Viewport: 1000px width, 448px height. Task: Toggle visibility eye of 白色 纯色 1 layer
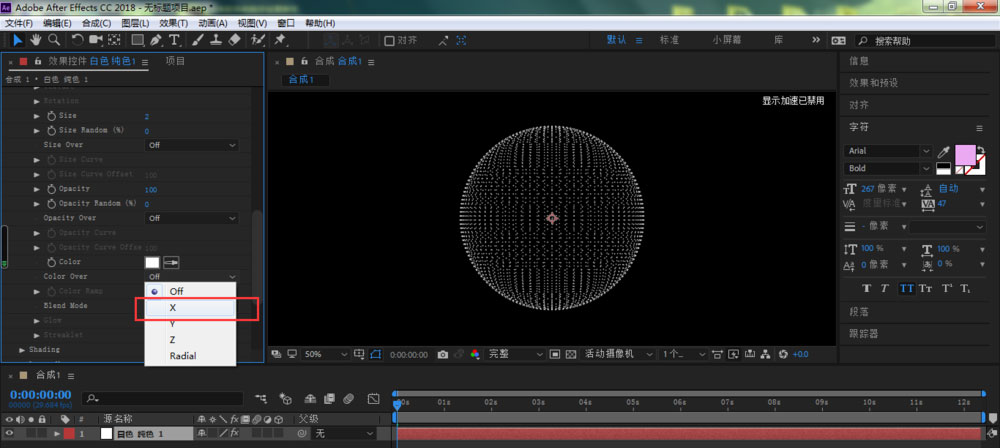(9, 434)
